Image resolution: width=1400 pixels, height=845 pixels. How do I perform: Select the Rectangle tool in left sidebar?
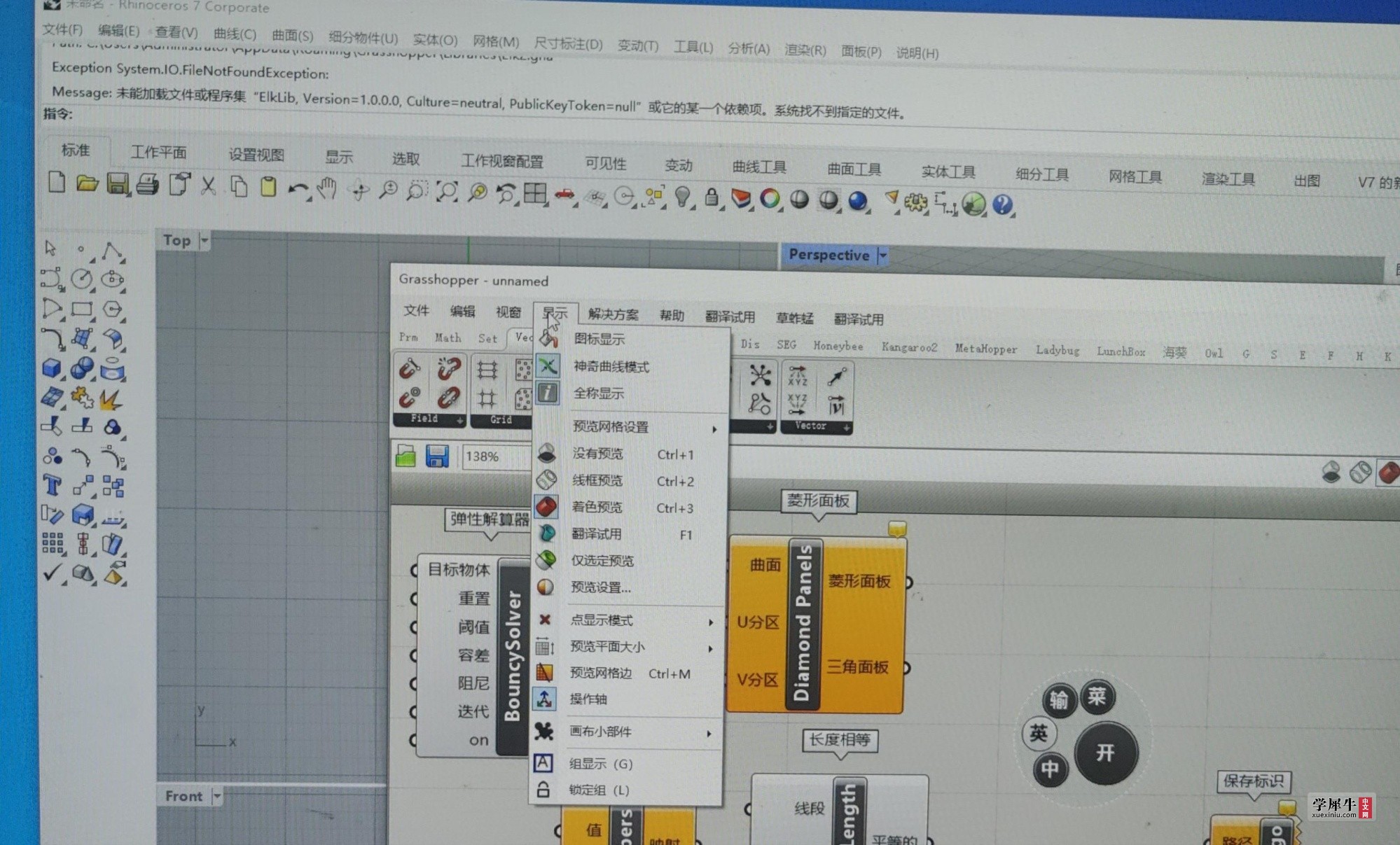click(x=82, y=309)
